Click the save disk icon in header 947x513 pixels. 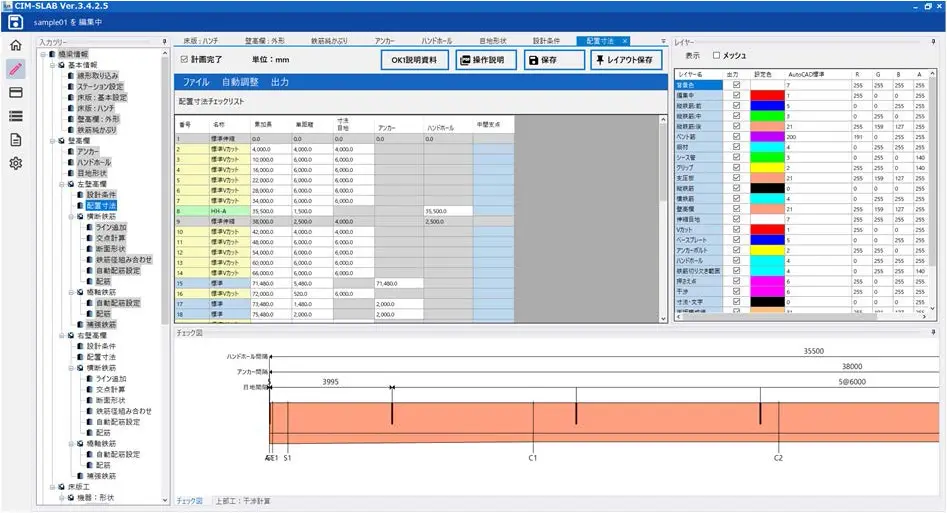(x=16, y=22)
